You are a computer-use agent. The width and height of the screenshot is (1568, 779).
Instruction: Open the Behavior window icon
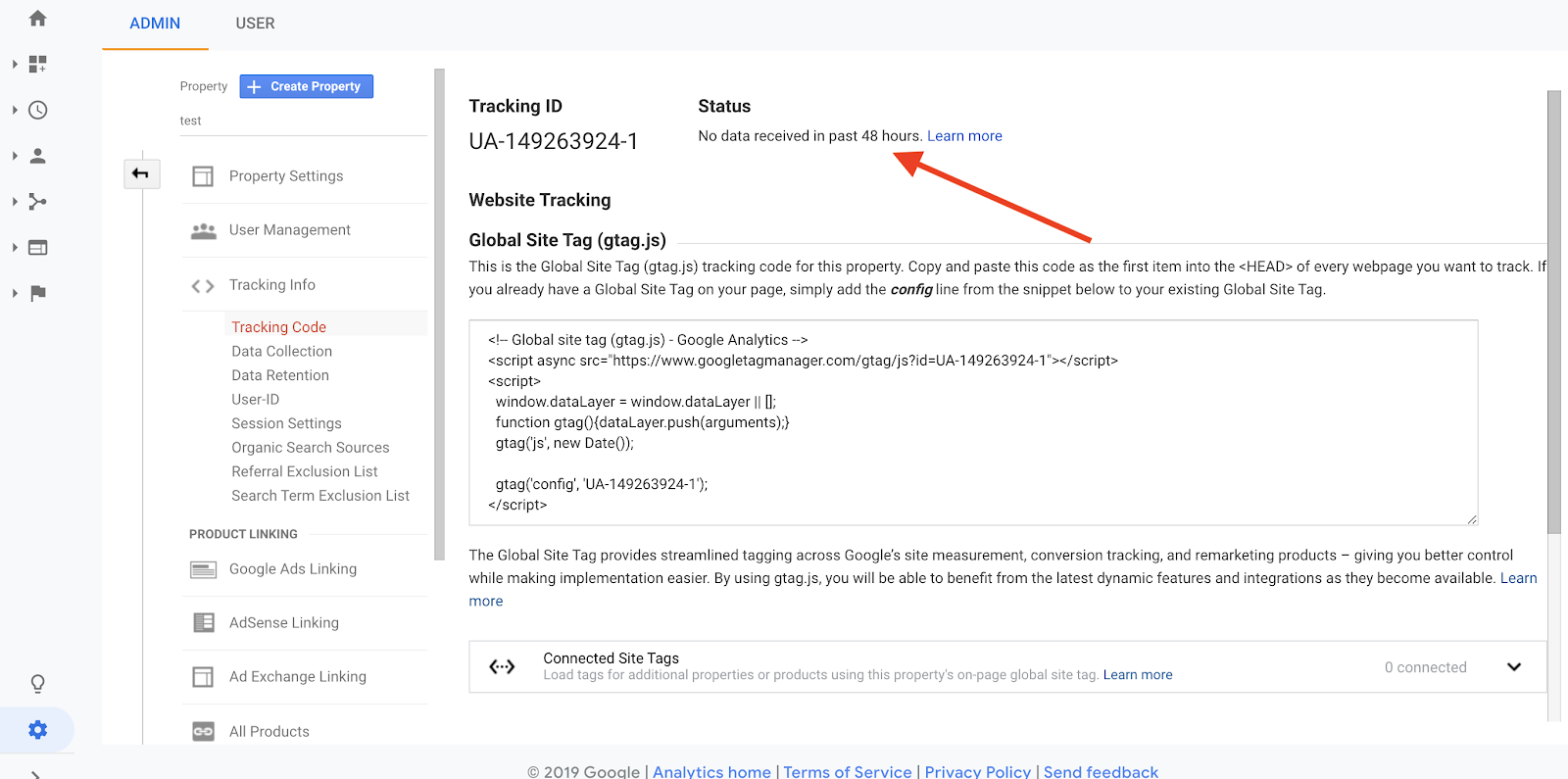pos(38,247)
